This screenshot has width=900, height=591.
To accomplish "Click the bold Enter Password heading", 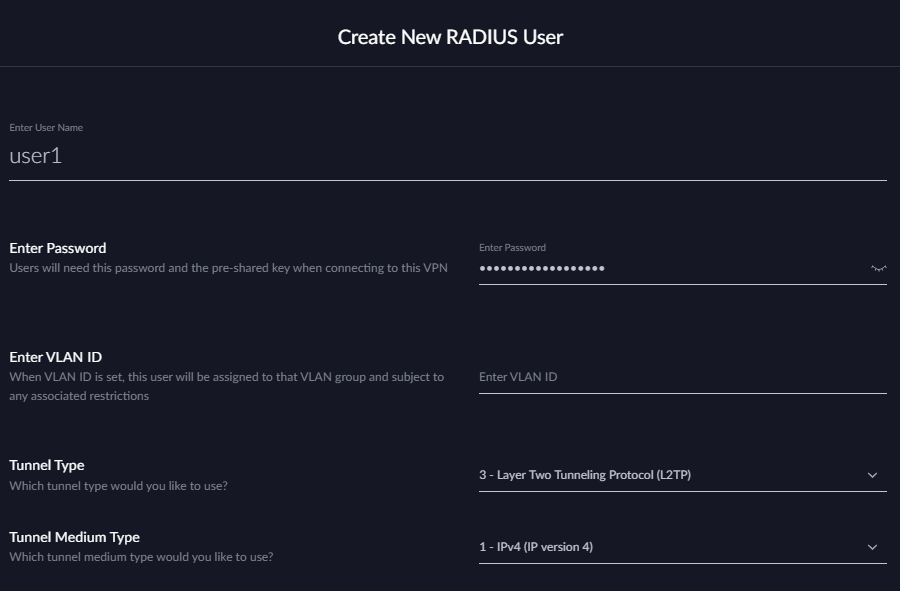I will [x=58, y=248].
